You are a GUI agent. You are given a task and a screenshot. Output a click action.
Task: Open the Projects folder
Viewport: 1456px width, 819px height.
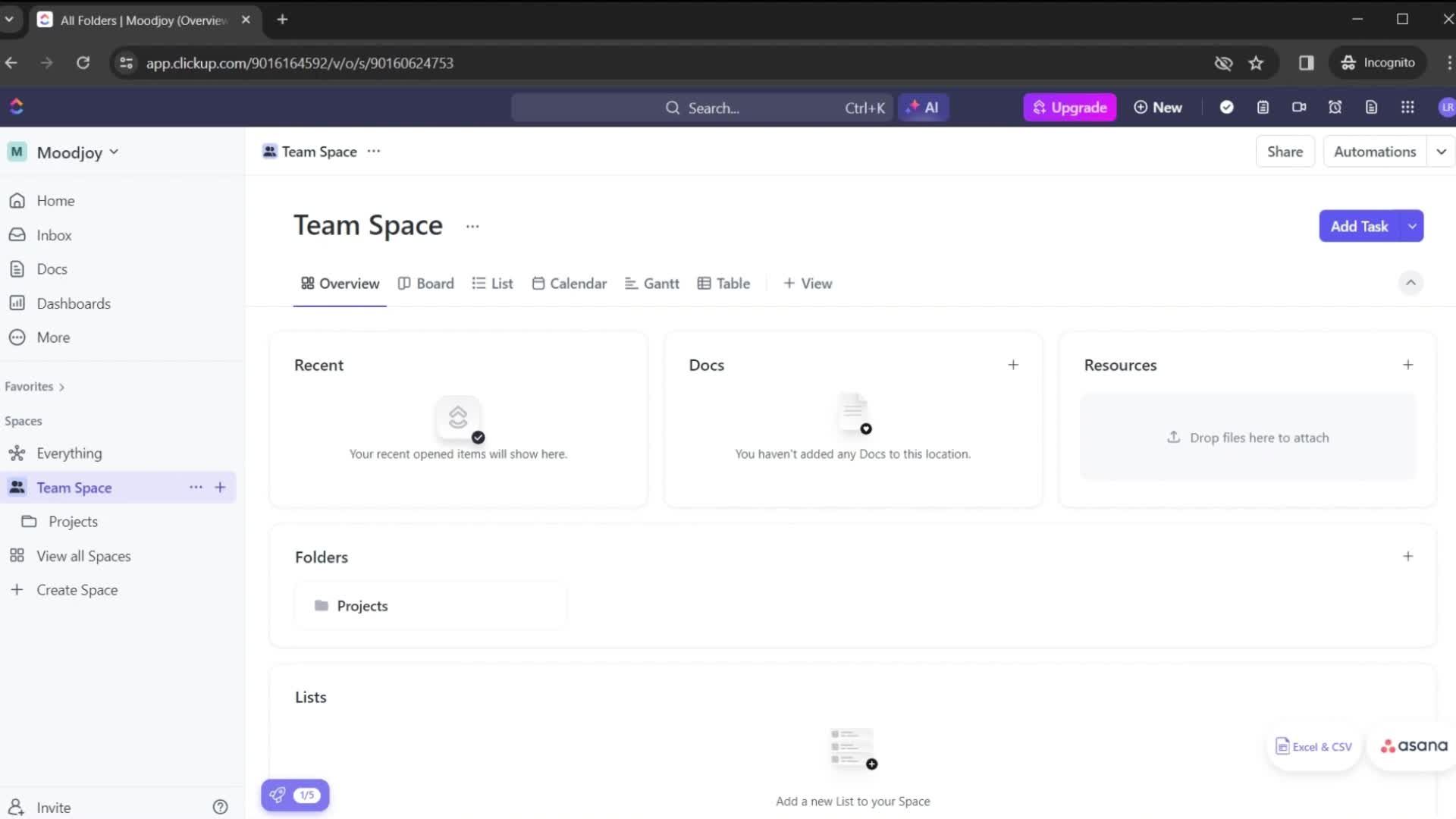point(362,605)
